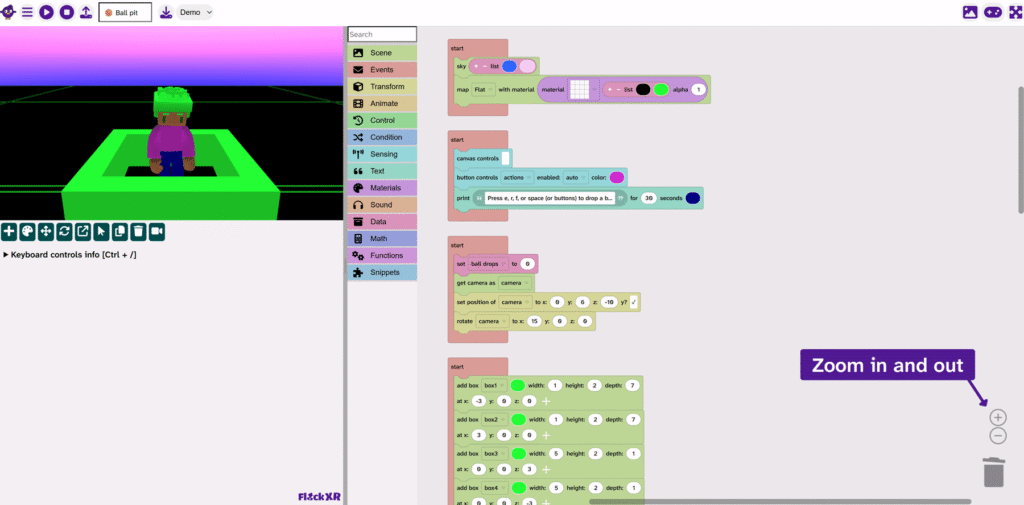Click the video camera tool
The width and height of the screenshot is (1024, 505).
pyautogui.click(x=157, y=231)
